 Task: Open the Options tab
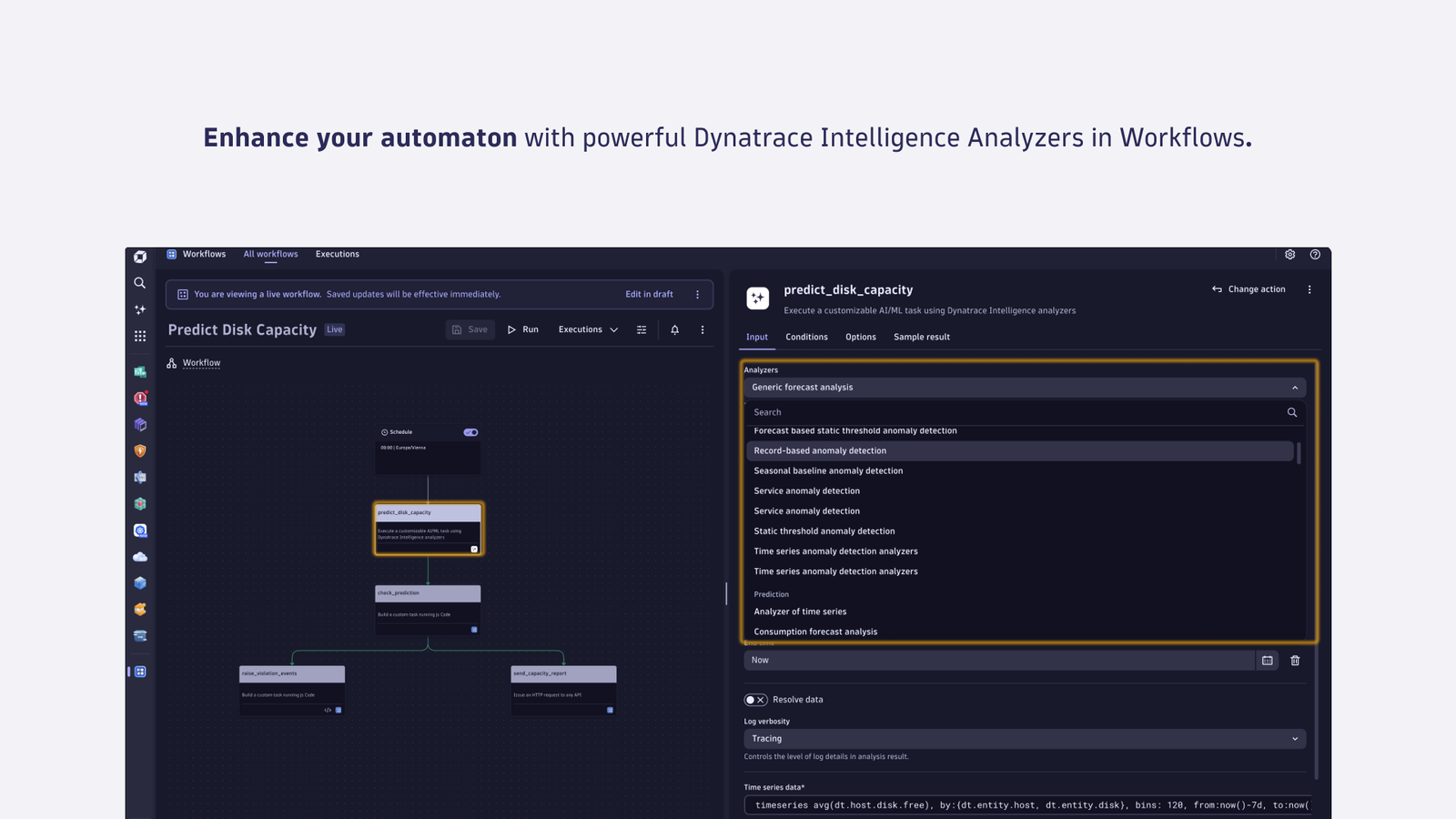coord(860,337)
